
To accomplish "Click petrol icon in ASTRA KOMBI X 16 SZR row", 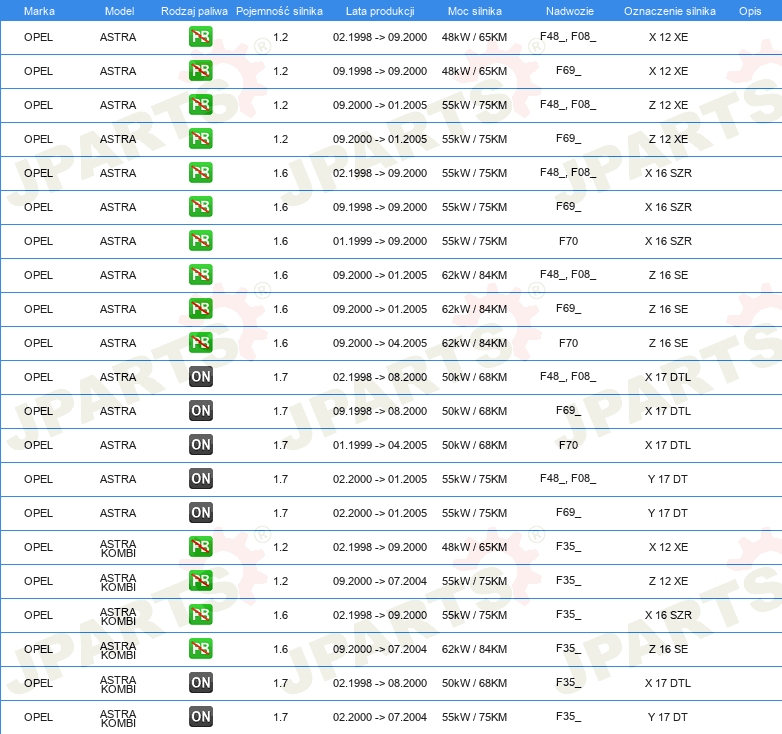I will point(200,615).
